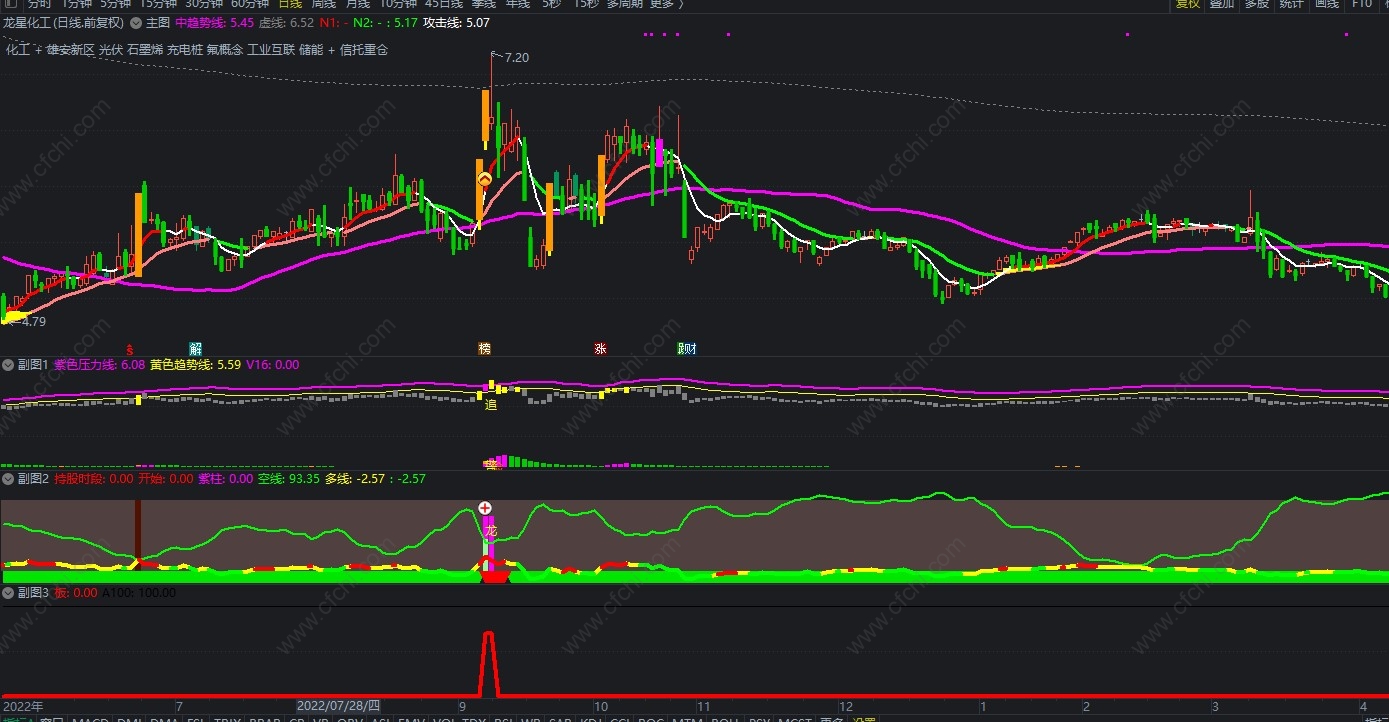Screen dimensions: 1389x722
Task: Click the 攻击线: 5.07 indicator value
Action: [x=456, y=22]
